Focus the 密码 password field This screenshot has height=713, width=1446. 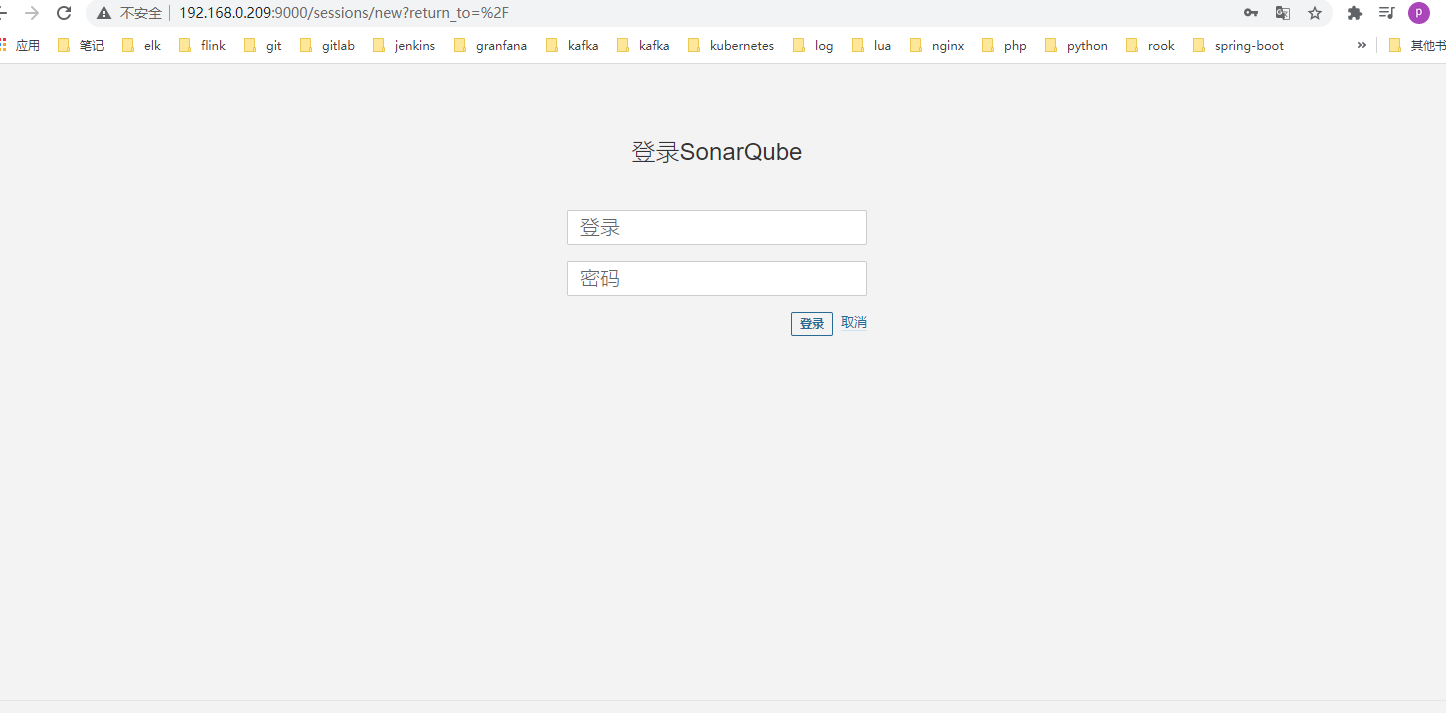pos(717,278)
